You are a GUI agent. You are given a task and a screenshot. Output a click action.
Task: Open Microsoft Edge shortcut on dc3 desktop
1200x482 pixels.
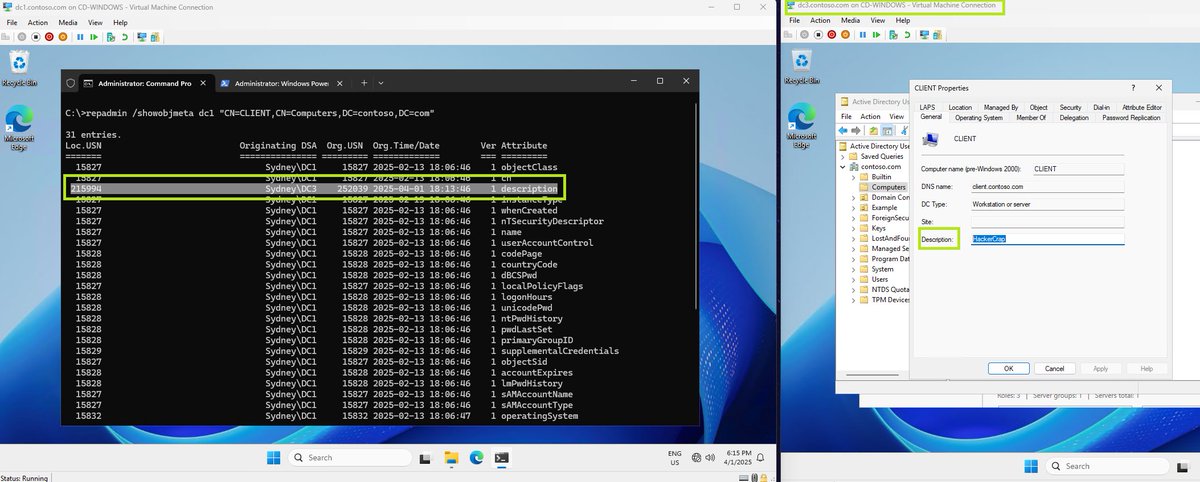801,126
